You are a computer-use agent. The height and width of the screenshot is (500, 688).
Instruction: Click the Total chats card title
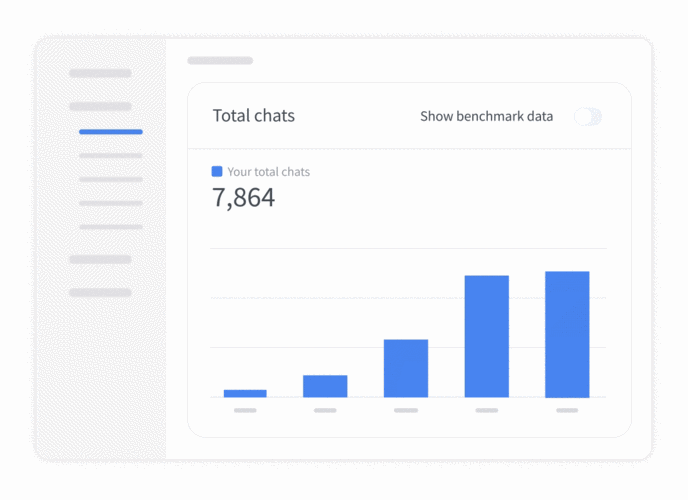click(254, 116)
